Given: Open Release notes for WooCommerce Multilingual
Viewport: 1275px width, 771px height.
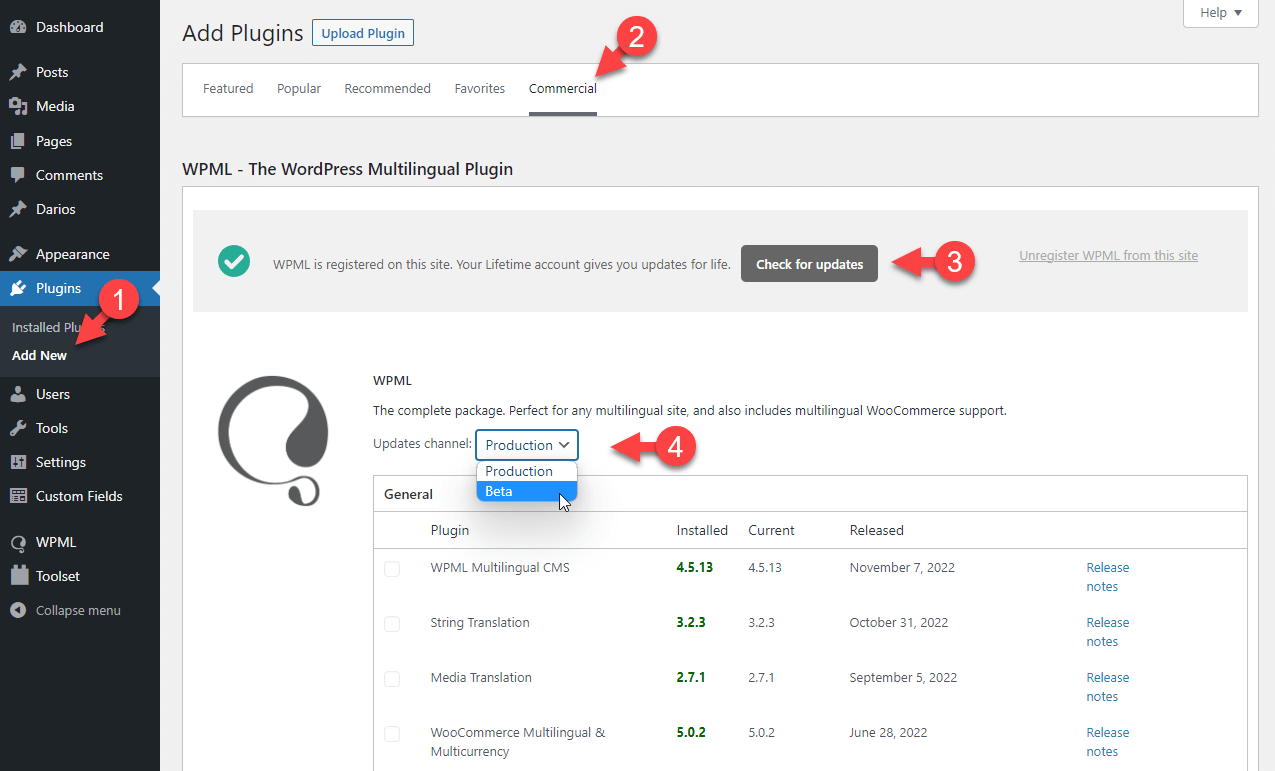Looking at the screenshot, I should [1108, 742].
